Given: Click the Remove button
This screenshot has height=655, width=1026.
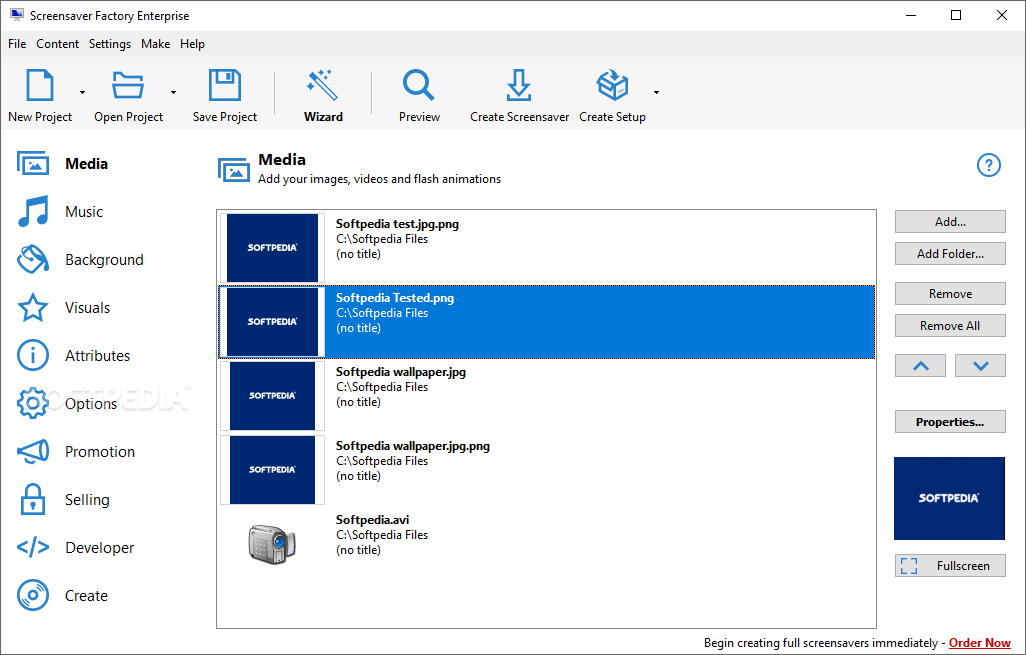Looking at the screenshot, I should click(950, 294).
